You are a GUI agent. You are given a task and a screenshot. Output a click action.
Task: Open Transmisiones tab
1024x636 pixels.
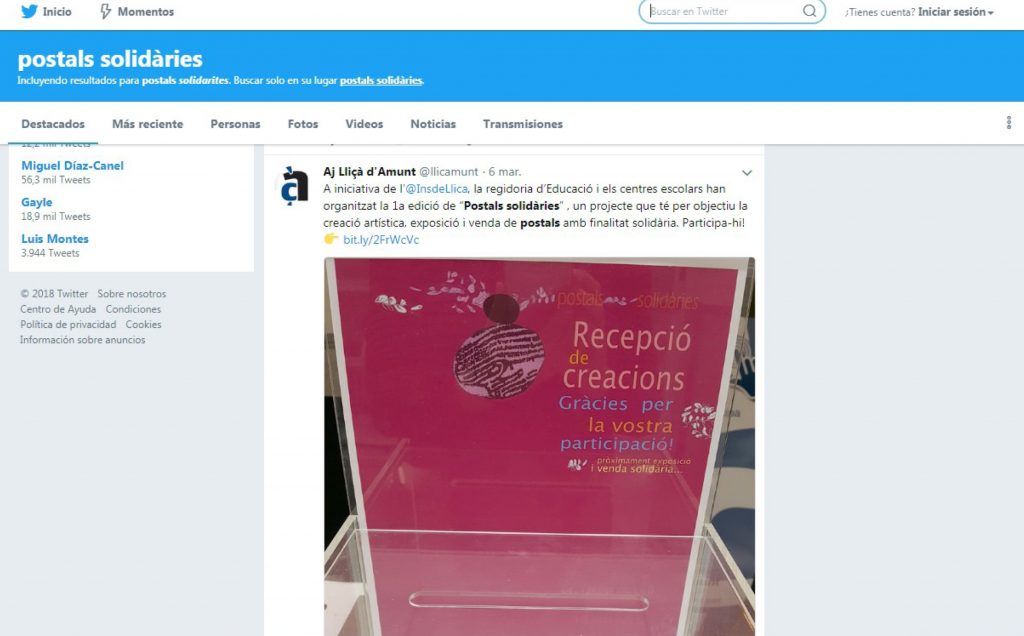[x=522, y=124]
